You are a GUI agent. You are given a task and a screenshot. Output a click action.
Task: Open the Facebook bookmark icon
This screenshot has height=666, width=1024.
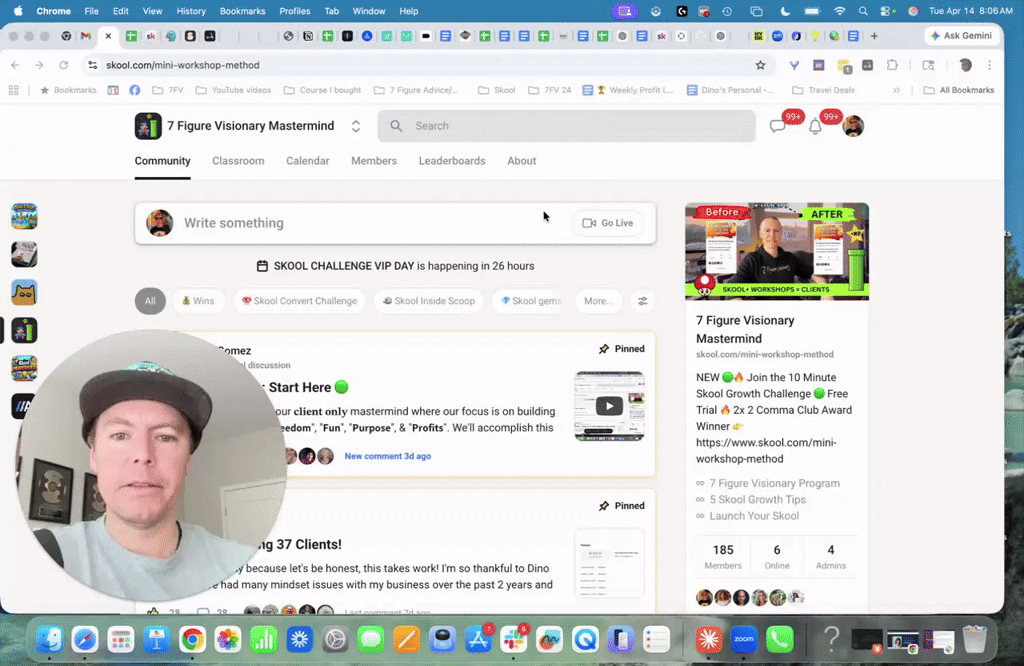point(135,90)
